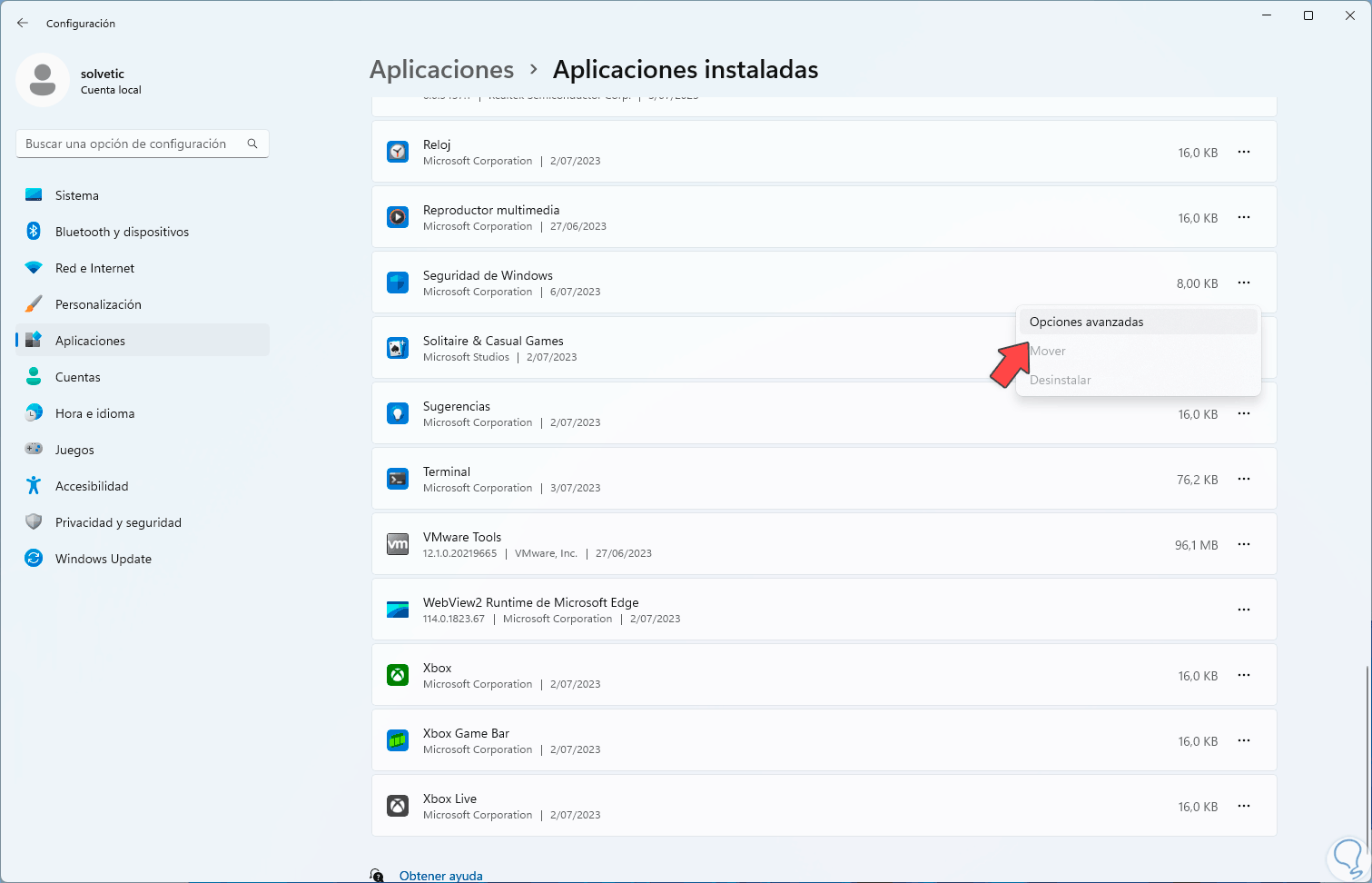Click the Reproductor multimedia app icon
Screen dimensions: 1372x883
tap(398, 217)
